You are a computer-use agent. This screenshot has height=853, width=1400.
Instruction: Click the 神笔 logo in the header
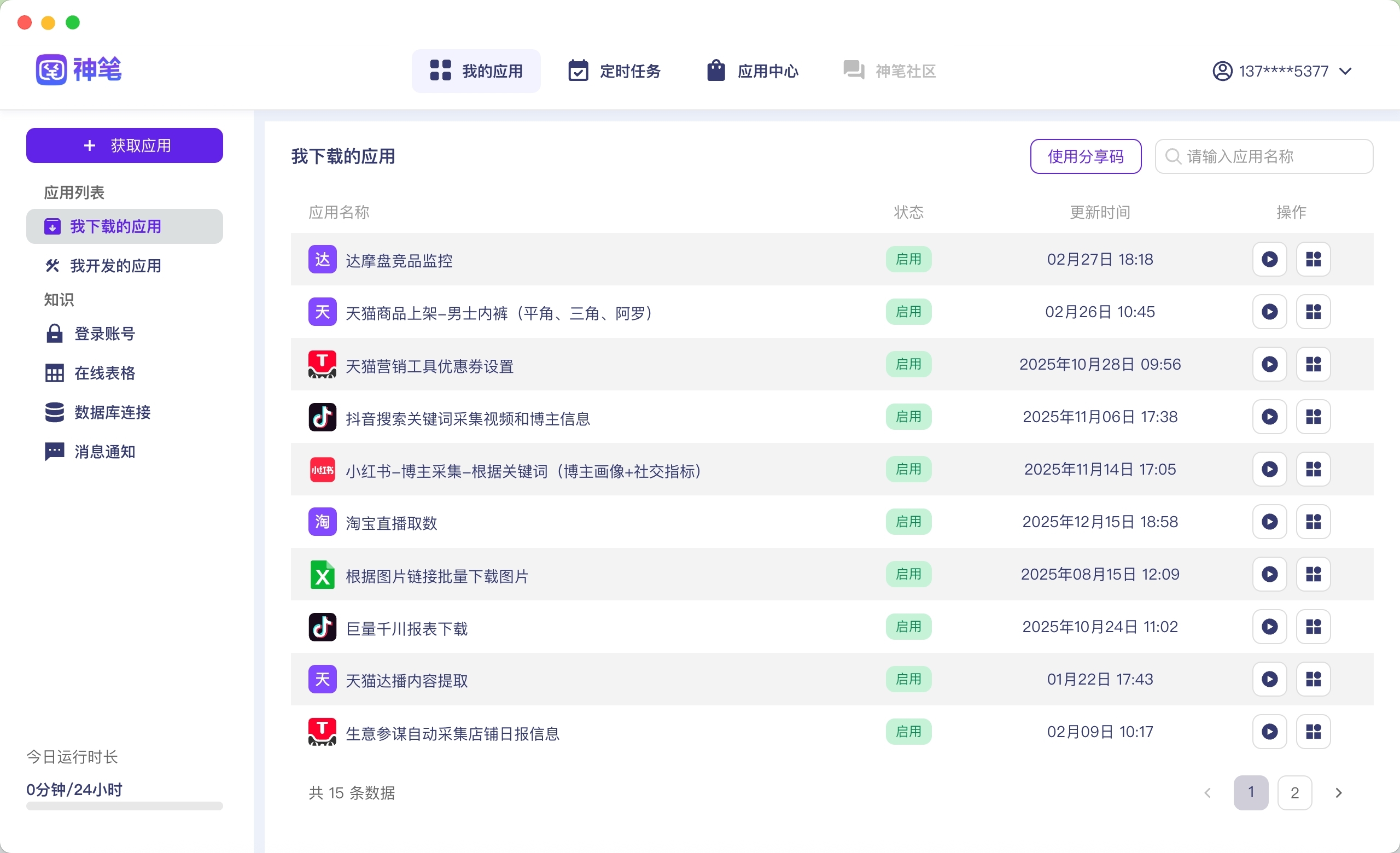tap(79, 71)
